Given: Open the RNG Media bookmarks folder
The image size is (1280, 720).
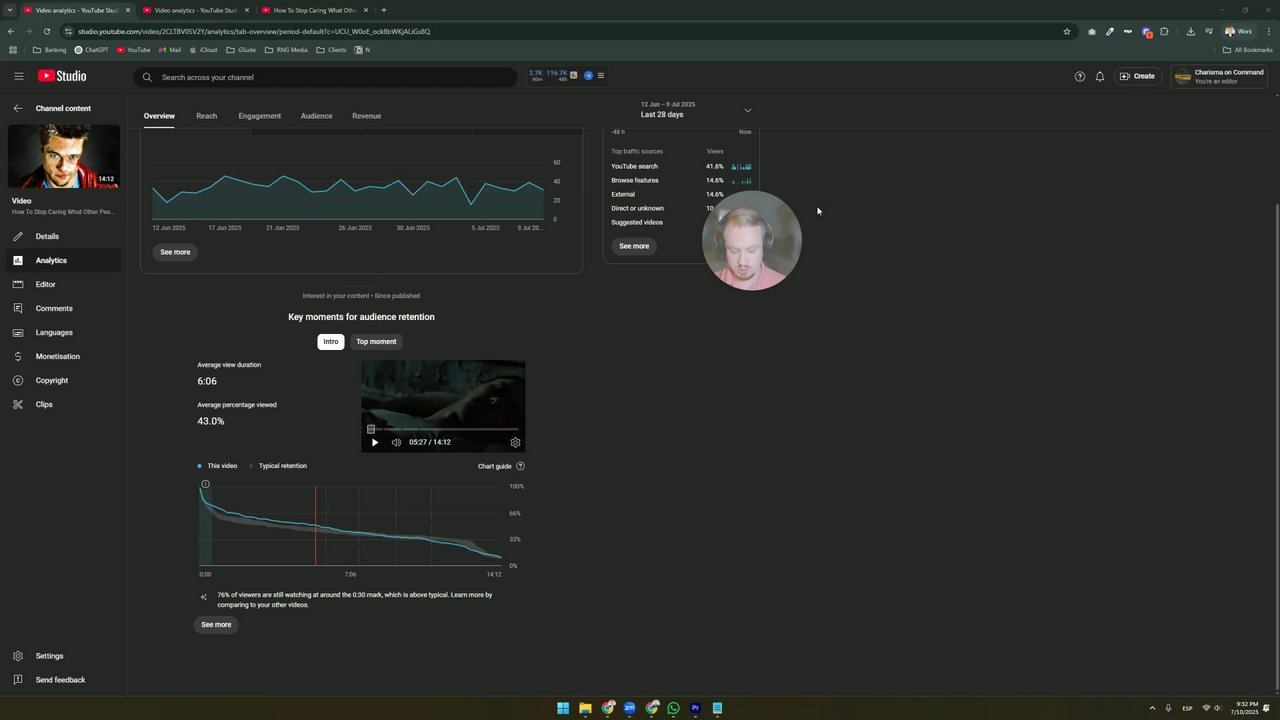Looking at the screenshot, I should click(x=286, y=50).
